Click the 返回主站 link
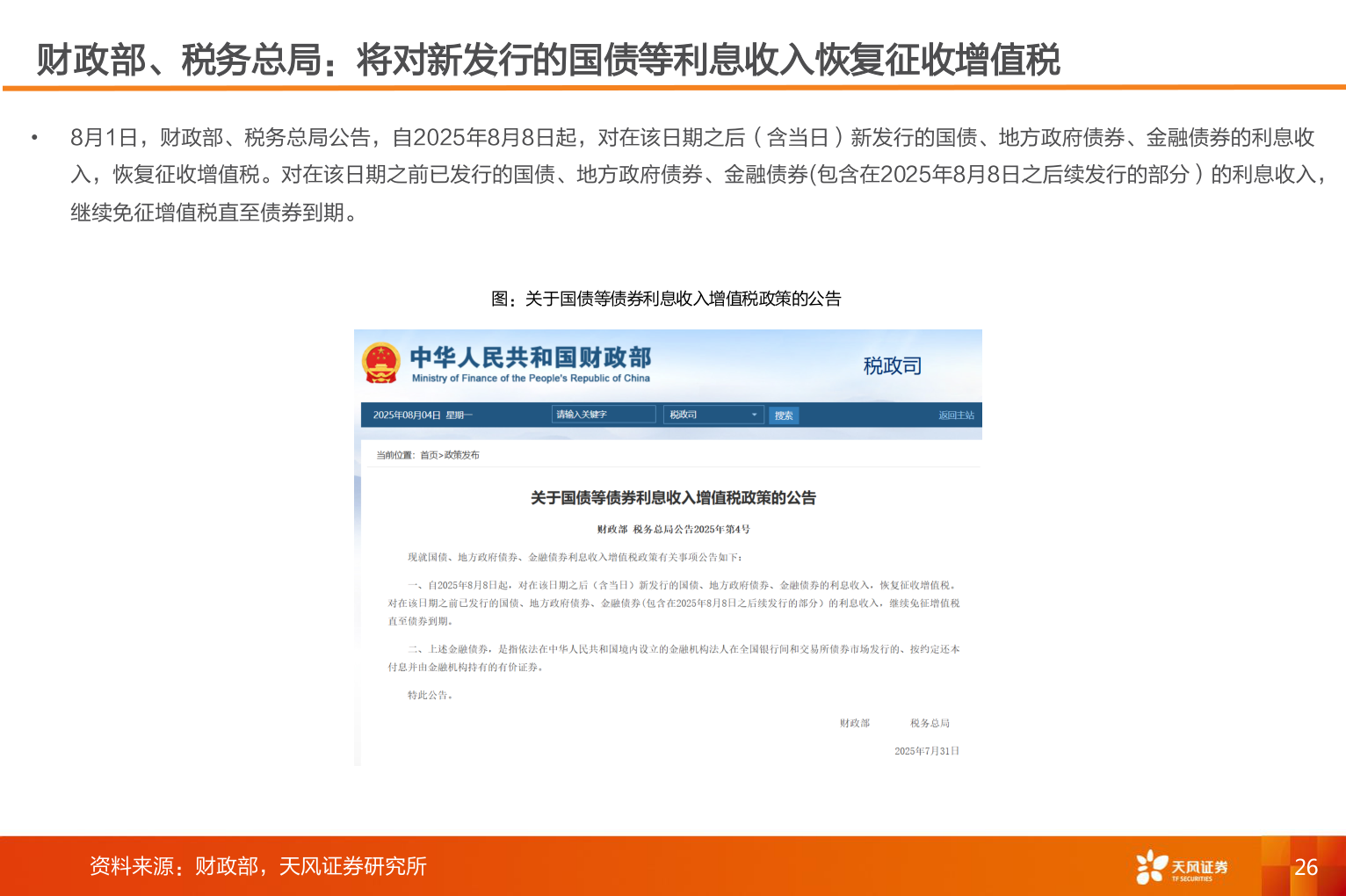The image size is (1346, 896). click(x=956, y=415)
